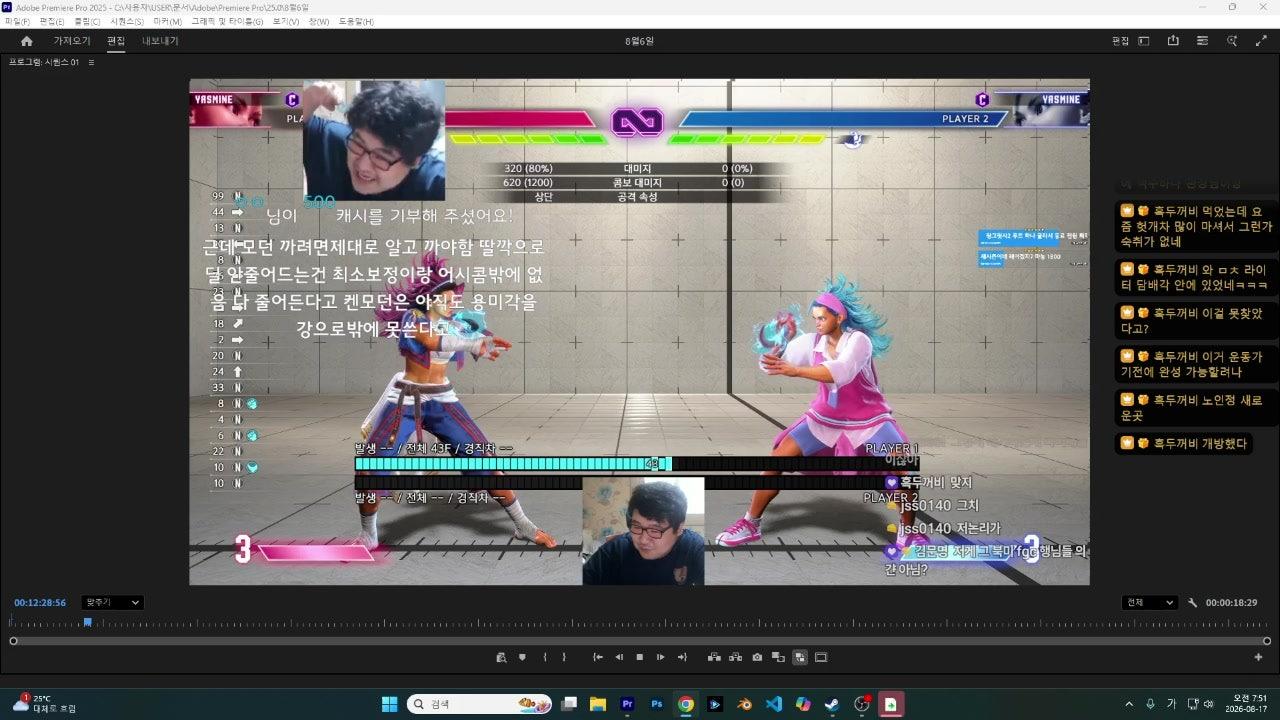Viewport: 1280px width, 720px height.
Task: Click the taskbar 검색 search box
Action: pyautogui.click(x=478, y=704)
